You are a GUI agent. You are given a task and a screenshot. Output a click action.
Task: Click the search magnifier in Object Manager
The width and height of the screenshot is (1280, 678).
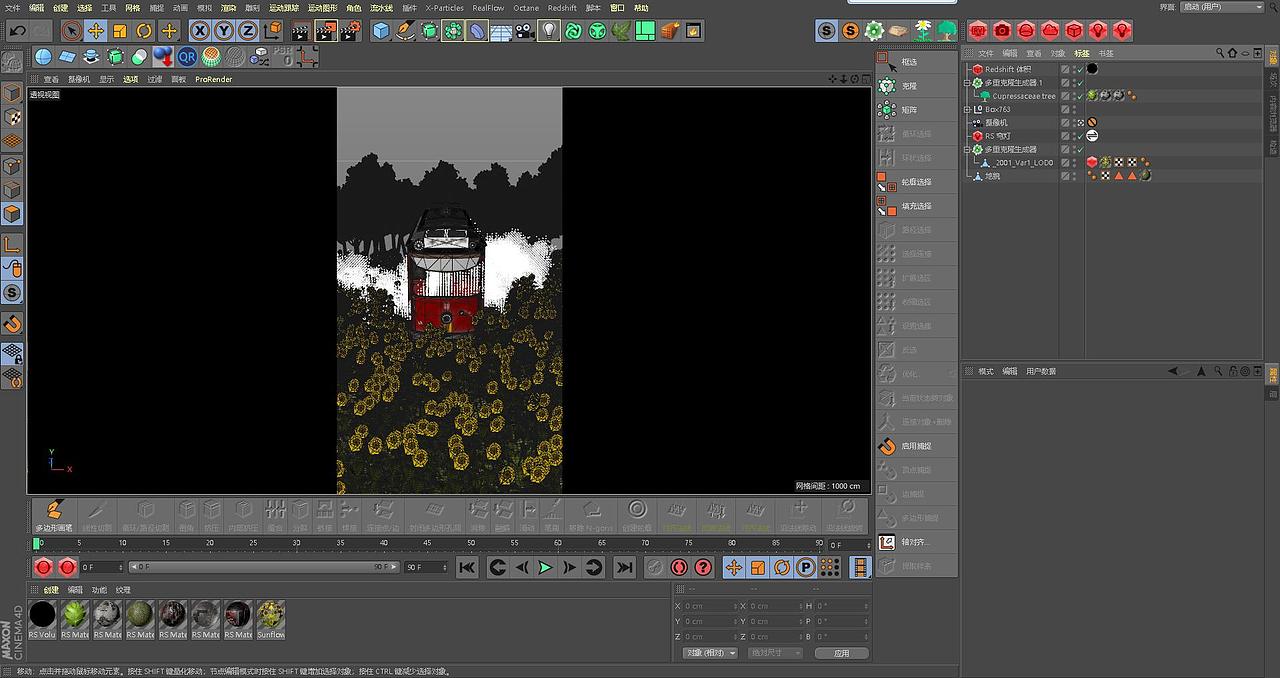1219,53
